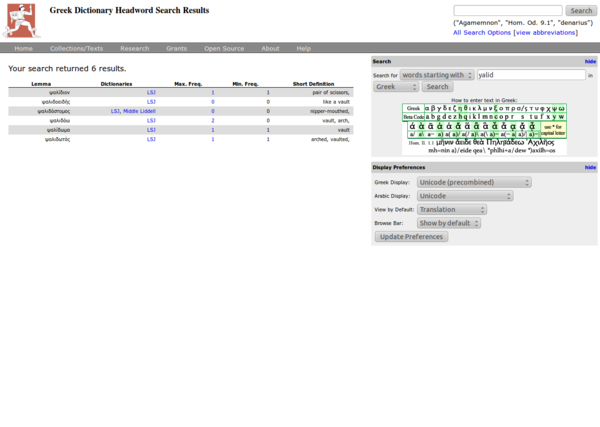Open the Browse Bar dropdown

(x=451, y=223)
